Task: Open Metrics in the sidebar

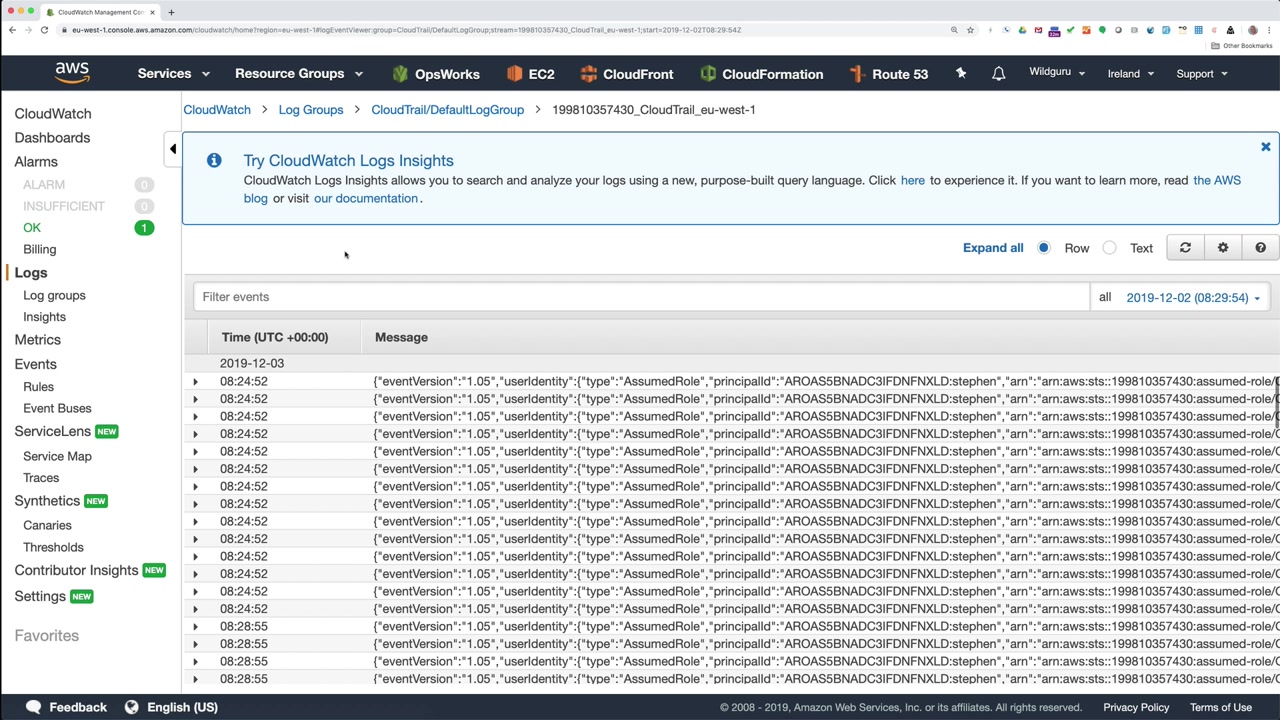Action: pos(38,340)
